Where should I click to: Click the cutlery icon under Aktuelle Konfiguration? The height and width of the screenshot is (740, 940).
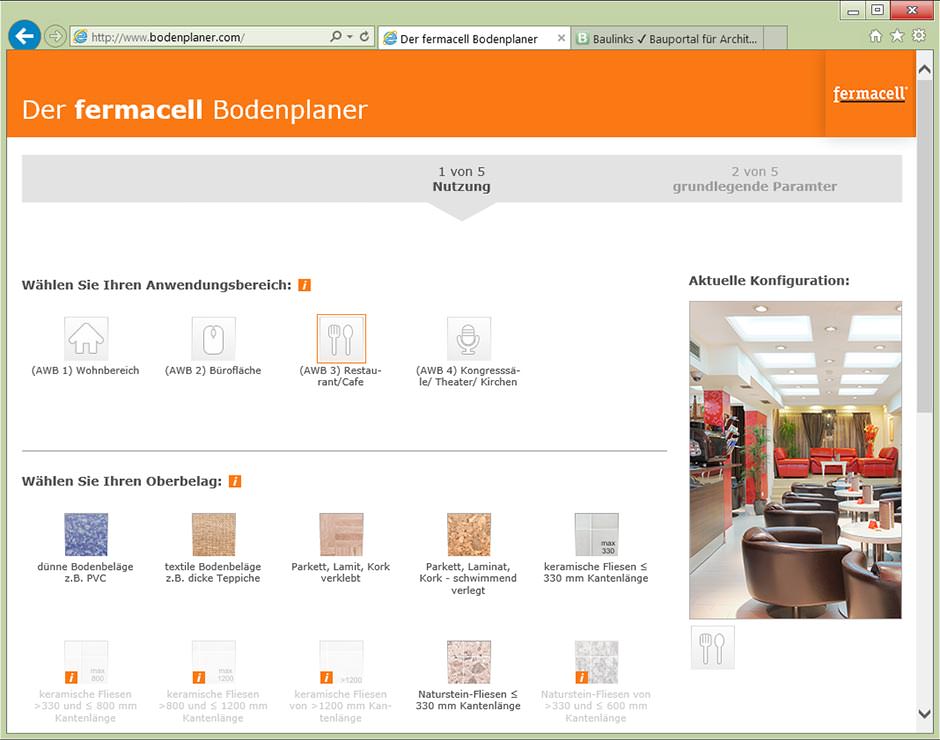(712, 648)
